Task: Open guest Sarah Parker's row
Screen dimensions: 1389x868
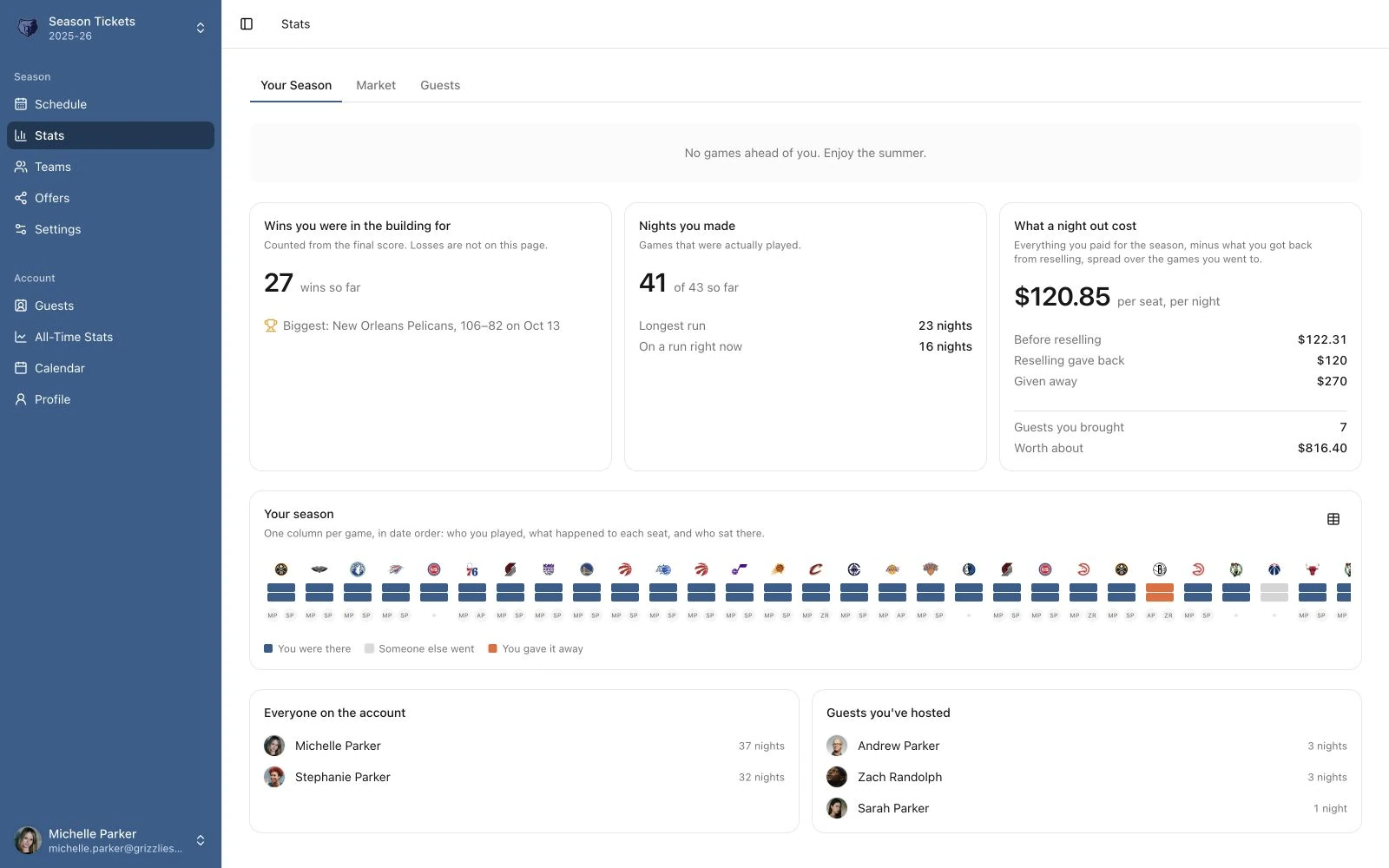Action: pyautogui.click(x=1087, y=808)
